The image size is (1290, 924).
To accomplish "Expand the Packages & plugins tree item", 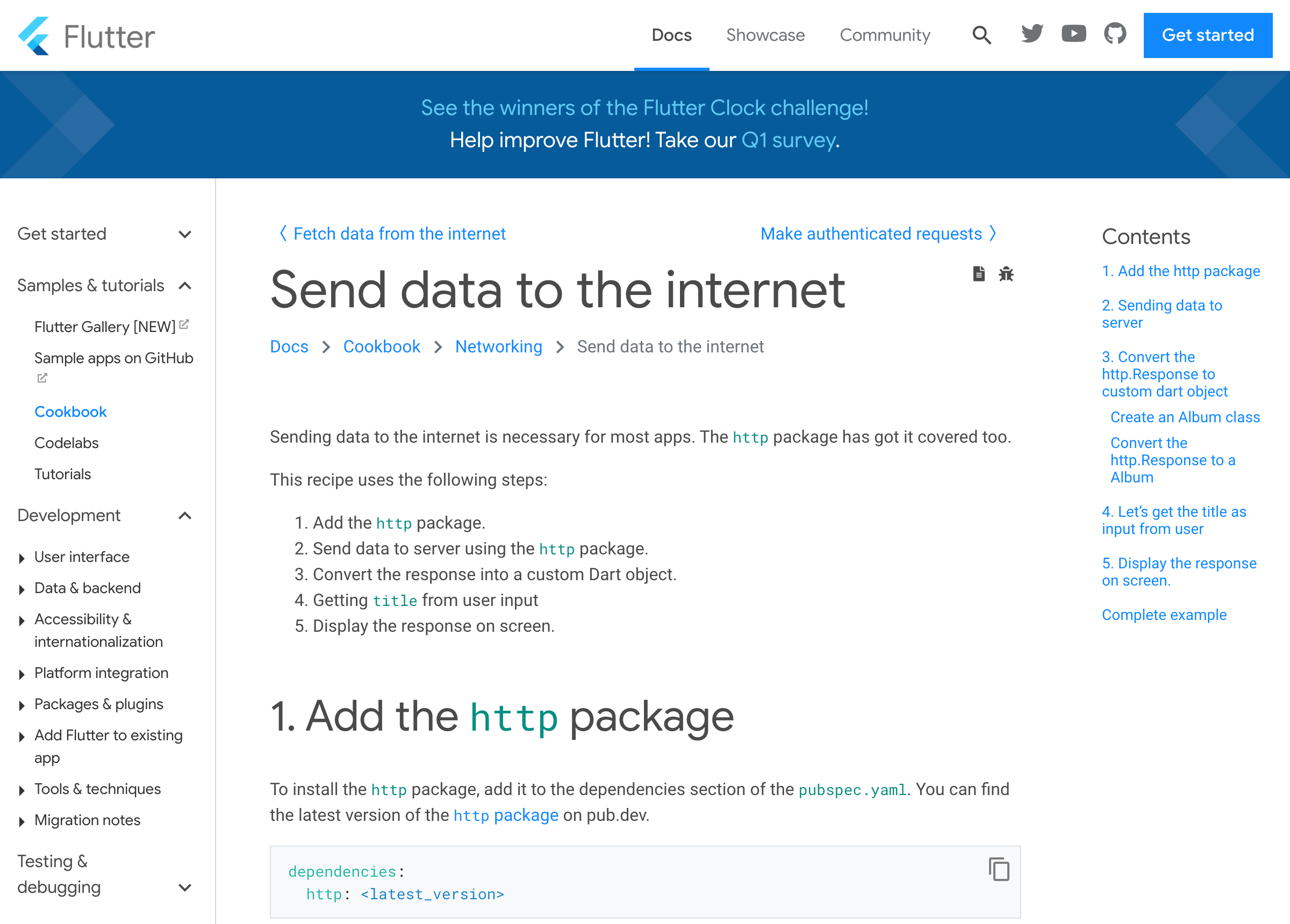I will tap(21, 706).
